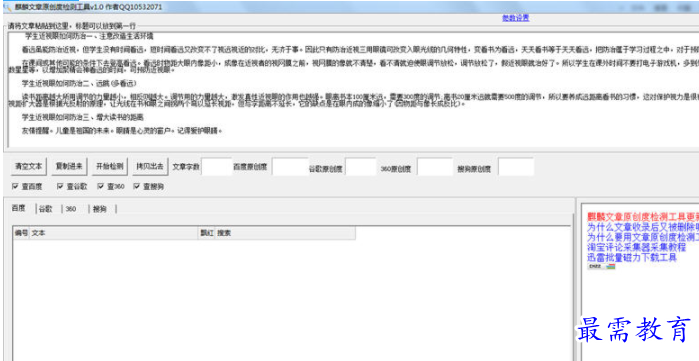
Task: Click the small statistics icon under the links
Action: 601,266
